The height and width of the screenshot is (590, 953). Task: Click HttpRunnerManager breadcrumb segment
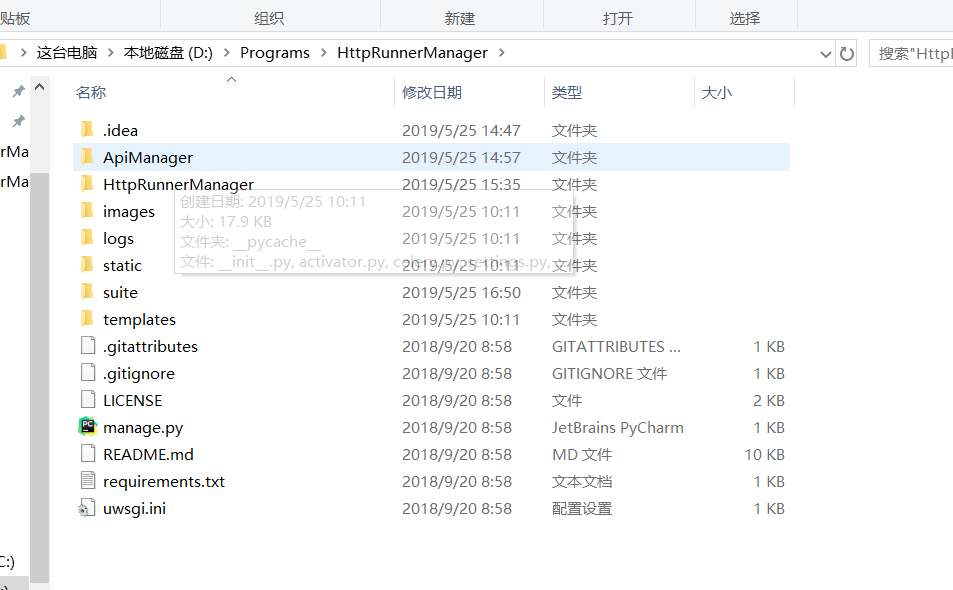tap(412, 53)
